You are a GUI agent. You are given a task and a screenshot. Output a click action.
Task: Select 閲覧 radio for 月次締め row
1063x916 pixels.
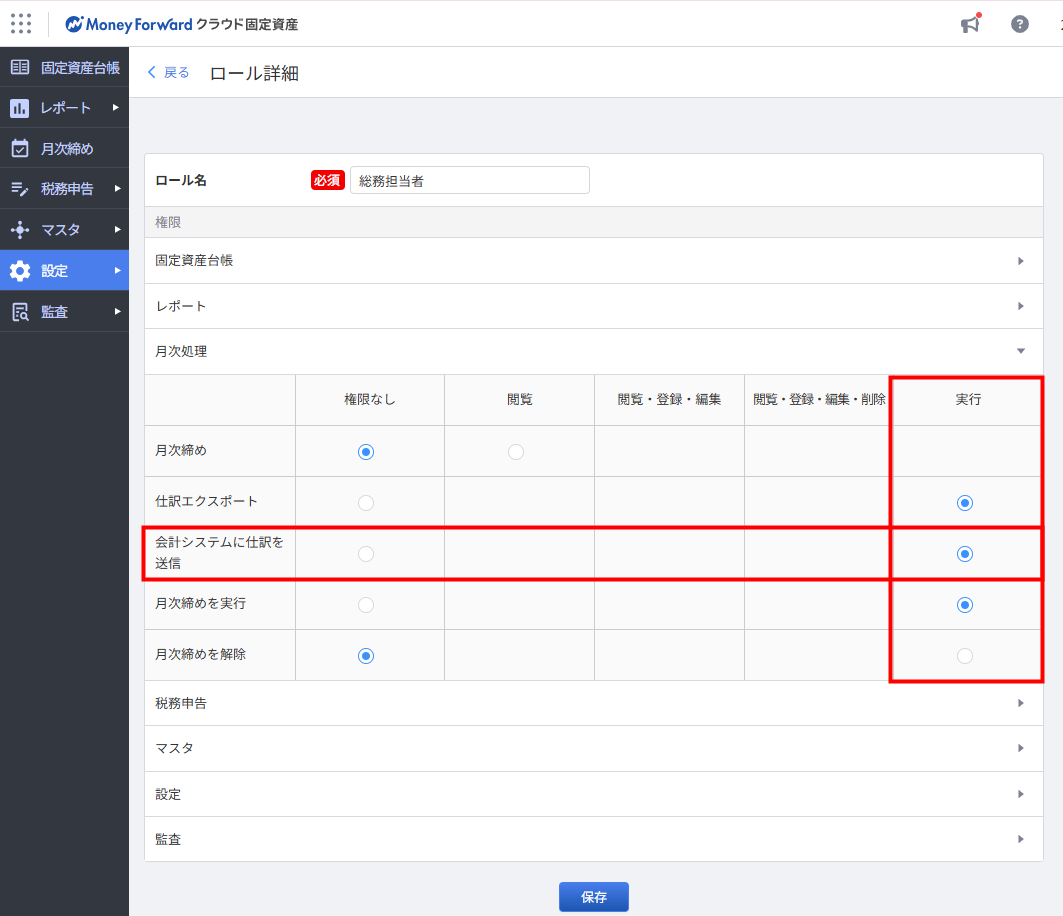(x=515, y=452)
